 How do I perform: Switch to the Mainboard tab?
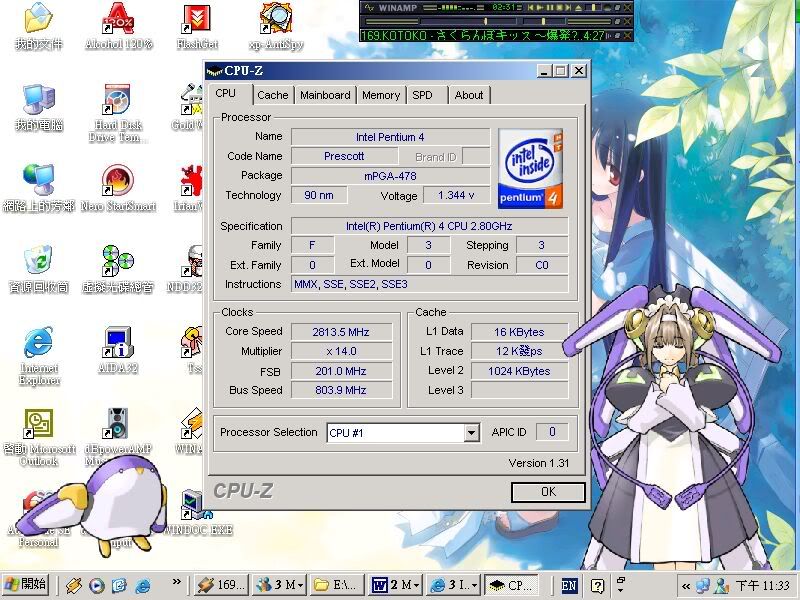coord(325,95)
